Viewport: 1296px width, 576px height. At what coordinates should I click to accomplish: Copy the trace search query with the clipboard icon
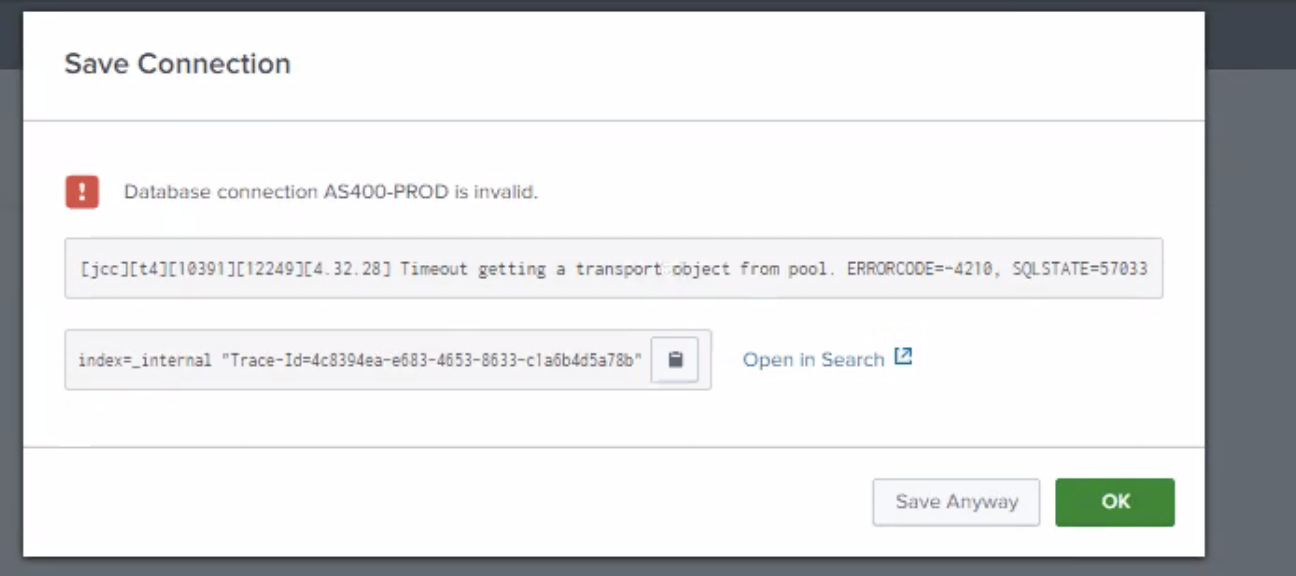(x=674, y=360)
